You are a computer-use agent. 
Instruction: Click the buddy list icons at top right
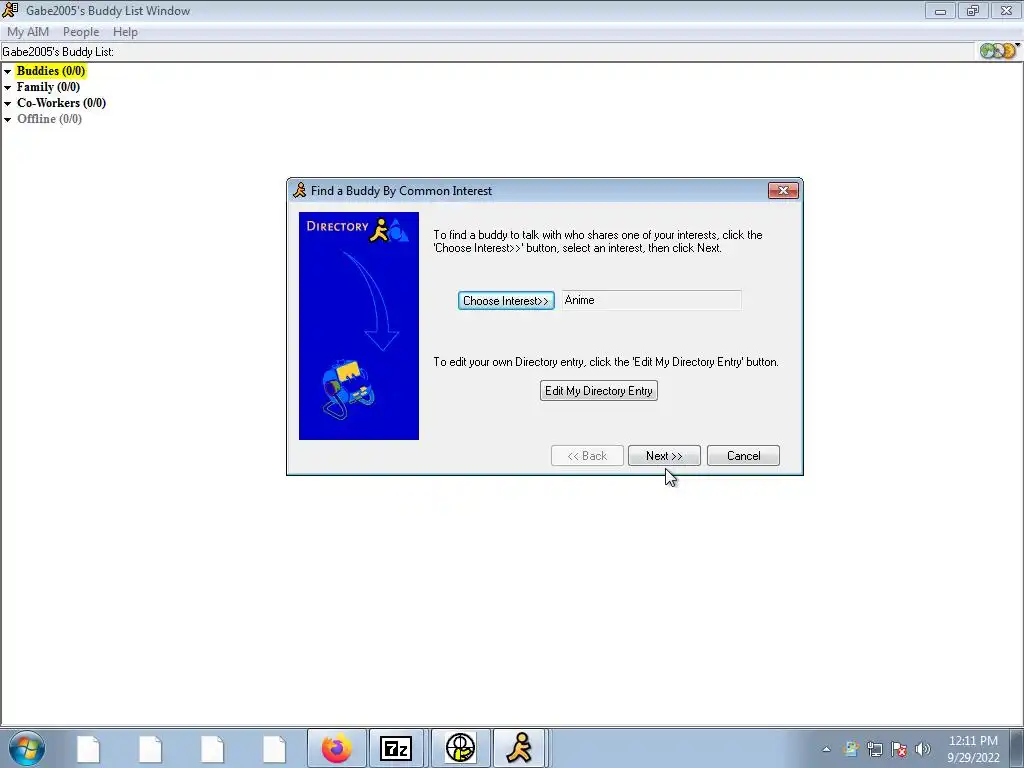(999, 50)
